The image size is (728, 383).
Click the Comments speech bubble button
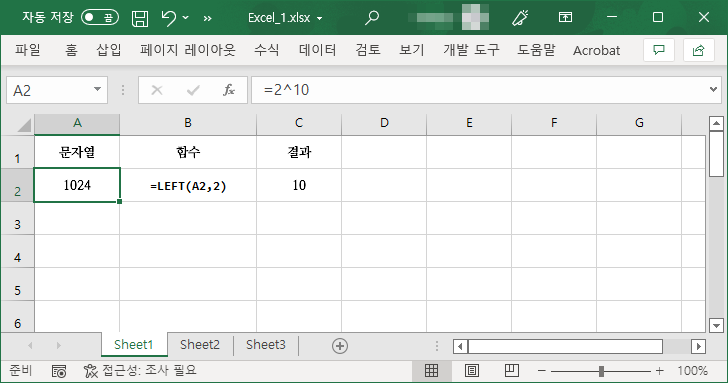659,50
